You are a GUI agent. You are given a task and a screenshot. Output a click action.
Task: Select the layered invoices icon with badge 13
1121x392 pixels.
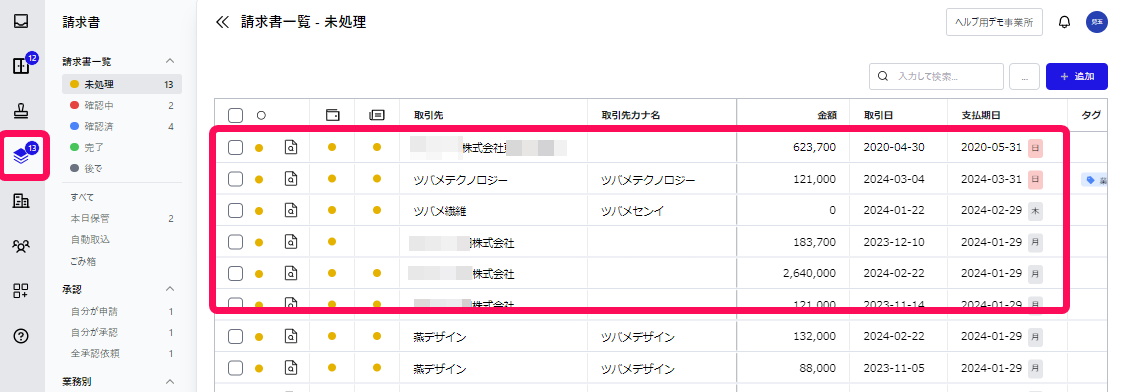tap(21, 156)
